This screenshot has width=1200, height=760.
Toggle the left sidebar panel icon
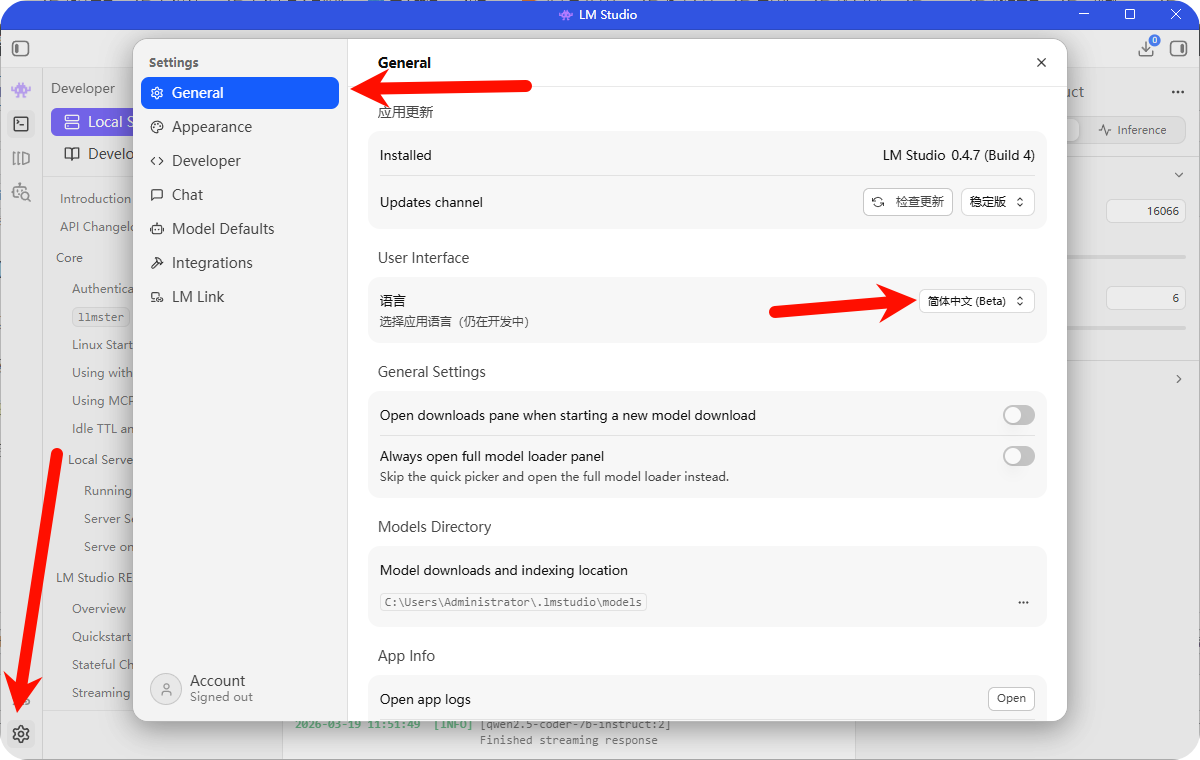[x=21, y=48]
